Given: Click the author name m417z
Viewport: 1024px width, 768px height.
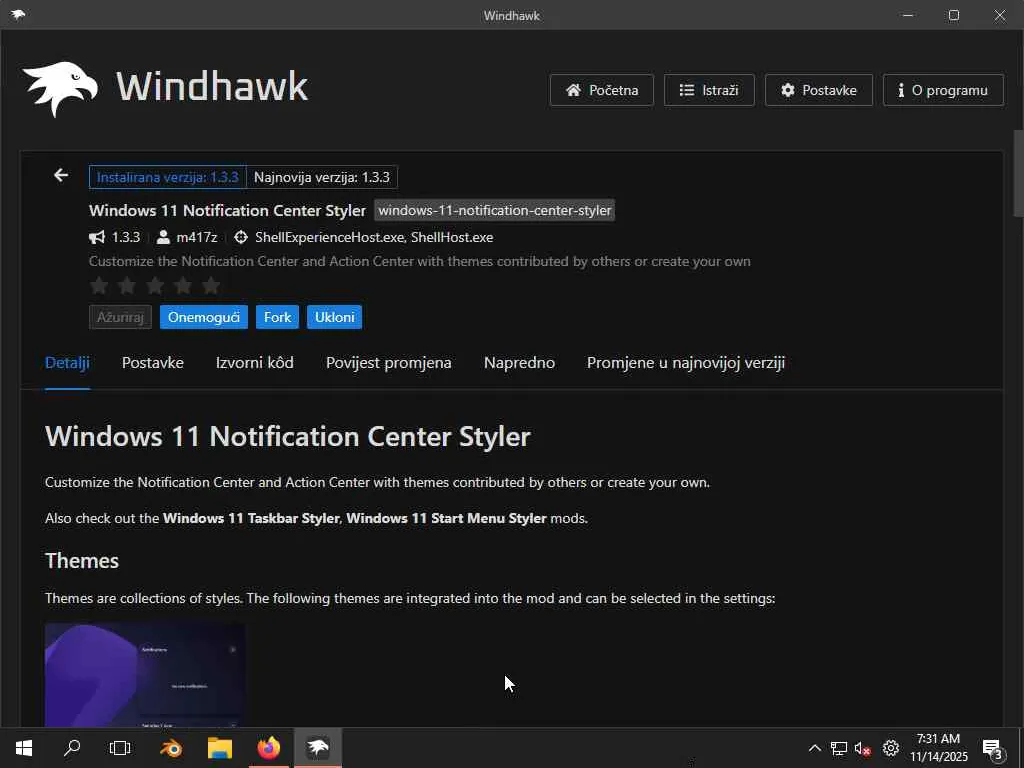Looking at the screenshot, I should click(197, 237).
